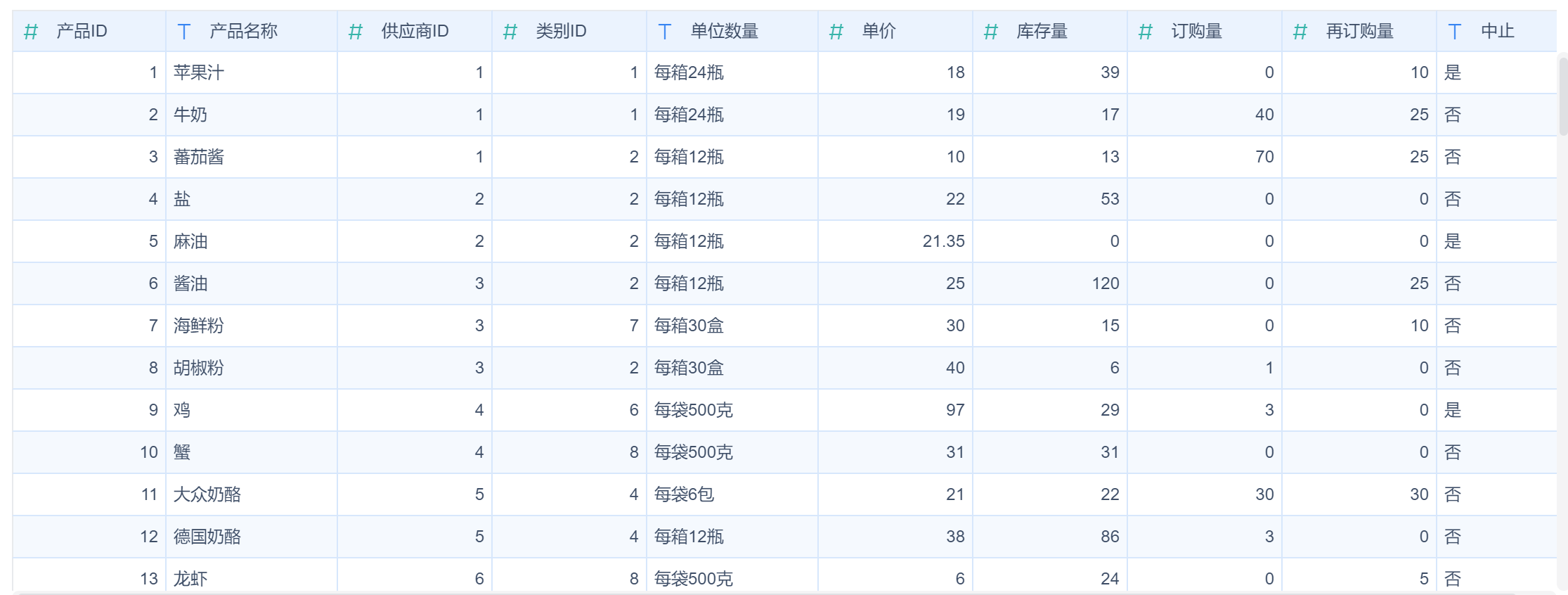The image size is (1568, 595).
Task: Select the 德国奶酪 product name cell
Action: (x=207, y=537)
